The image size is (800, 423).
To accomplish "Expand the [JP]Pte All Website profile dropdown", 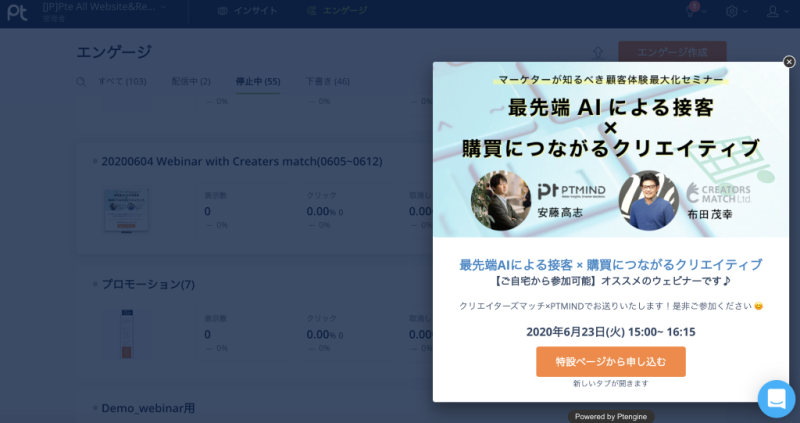I will 105,7.
